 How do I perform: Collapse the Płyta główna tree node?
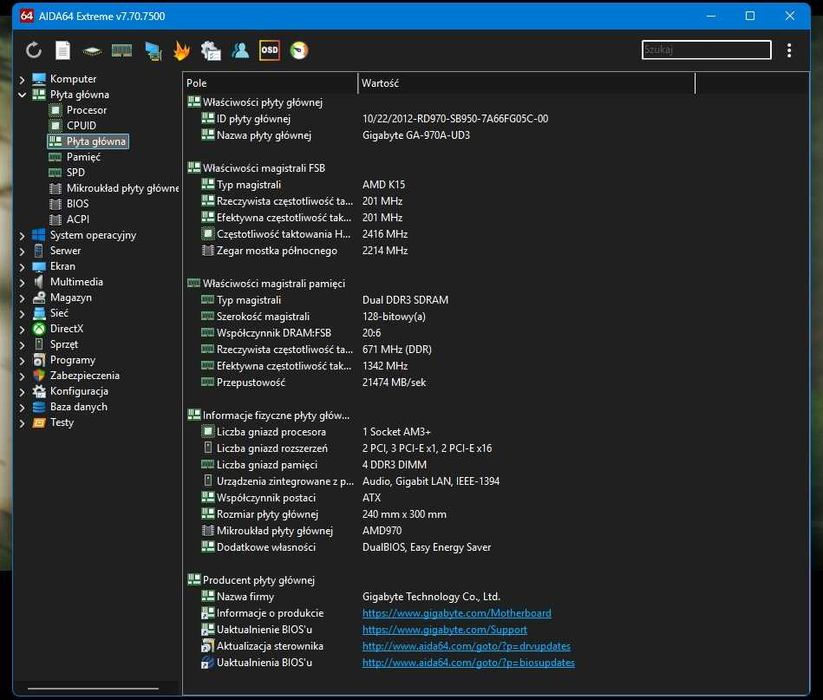pos(22,95)
